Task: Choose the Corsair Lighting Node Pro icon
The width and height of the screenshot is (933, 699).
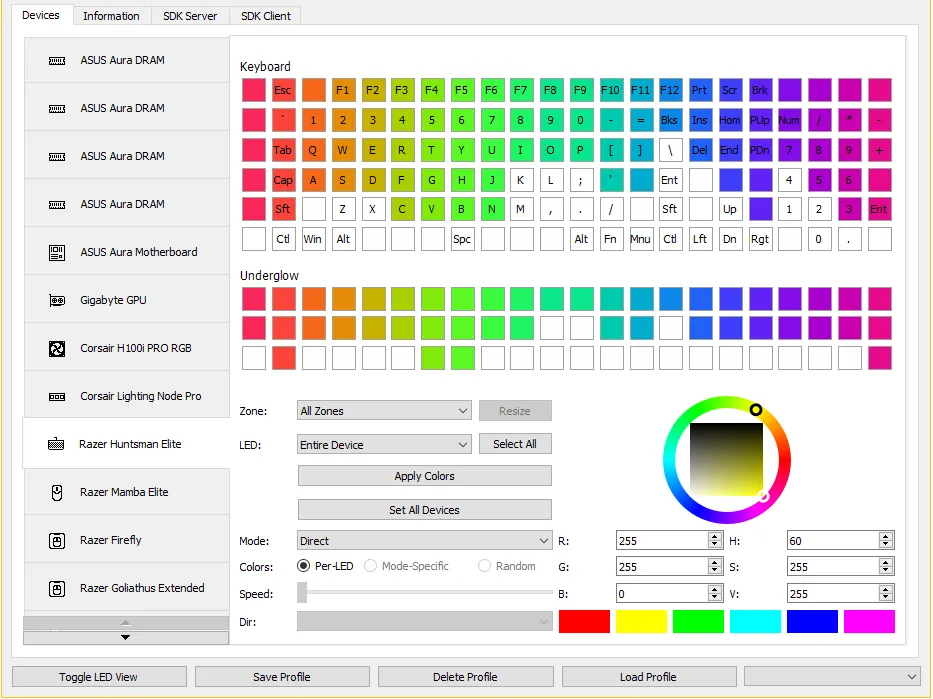Action: click(57, 397)
